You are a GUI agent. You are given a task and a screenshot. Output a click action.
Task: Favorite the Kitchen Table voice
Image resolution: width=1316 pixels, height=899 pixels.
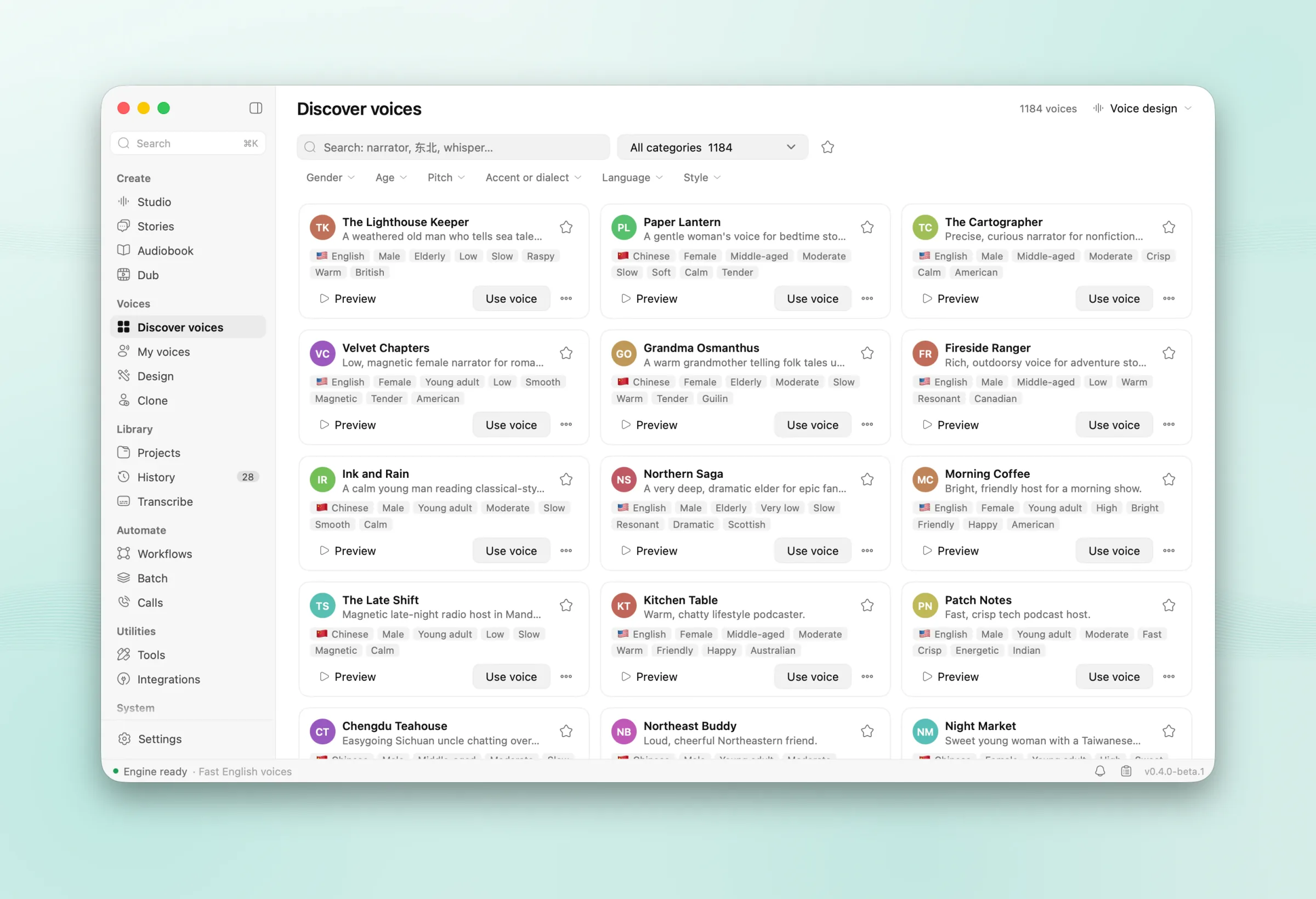point(867,606)
